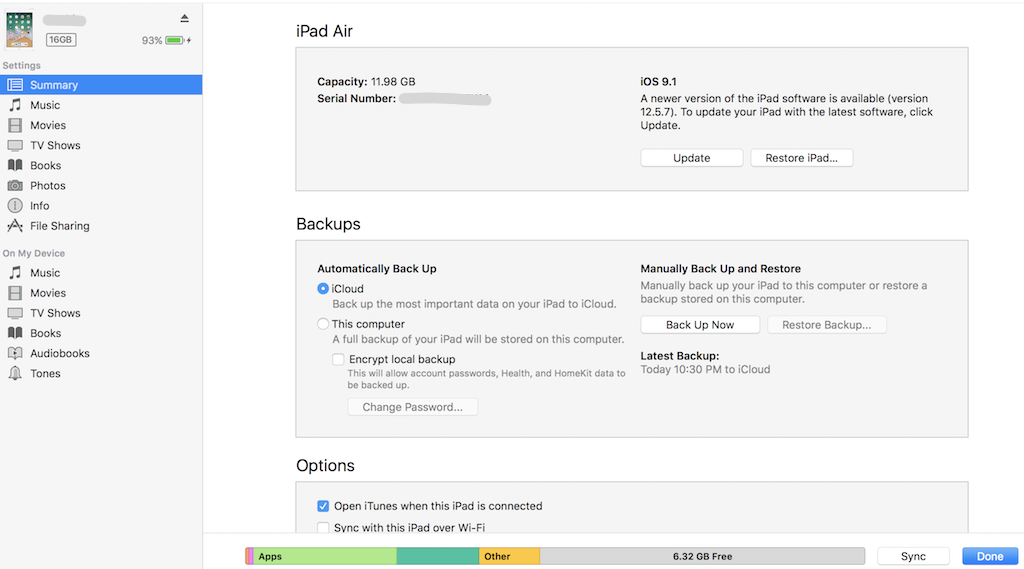Click the Tones bell icon
The height and width of the screenshot is (569, 1024).
15,374
